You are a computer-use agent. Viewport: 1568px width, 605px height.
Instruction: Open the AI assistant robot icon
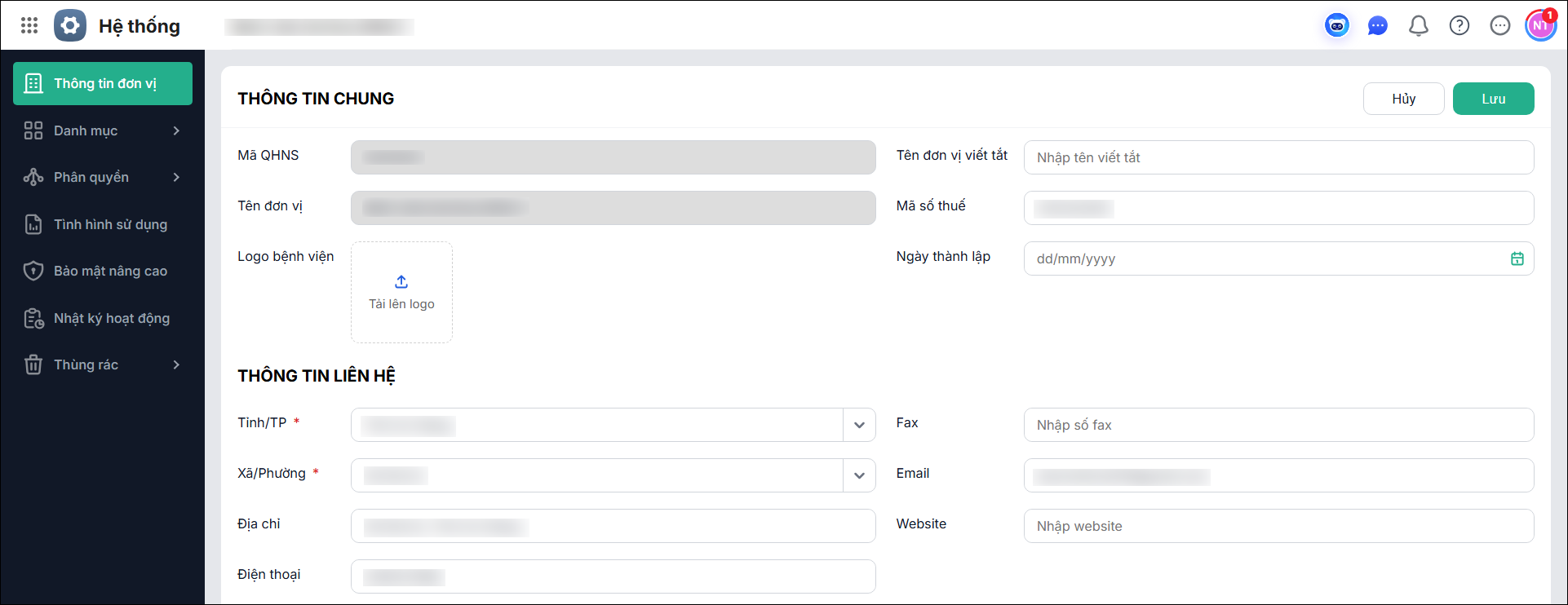[x=1336, y=26]
